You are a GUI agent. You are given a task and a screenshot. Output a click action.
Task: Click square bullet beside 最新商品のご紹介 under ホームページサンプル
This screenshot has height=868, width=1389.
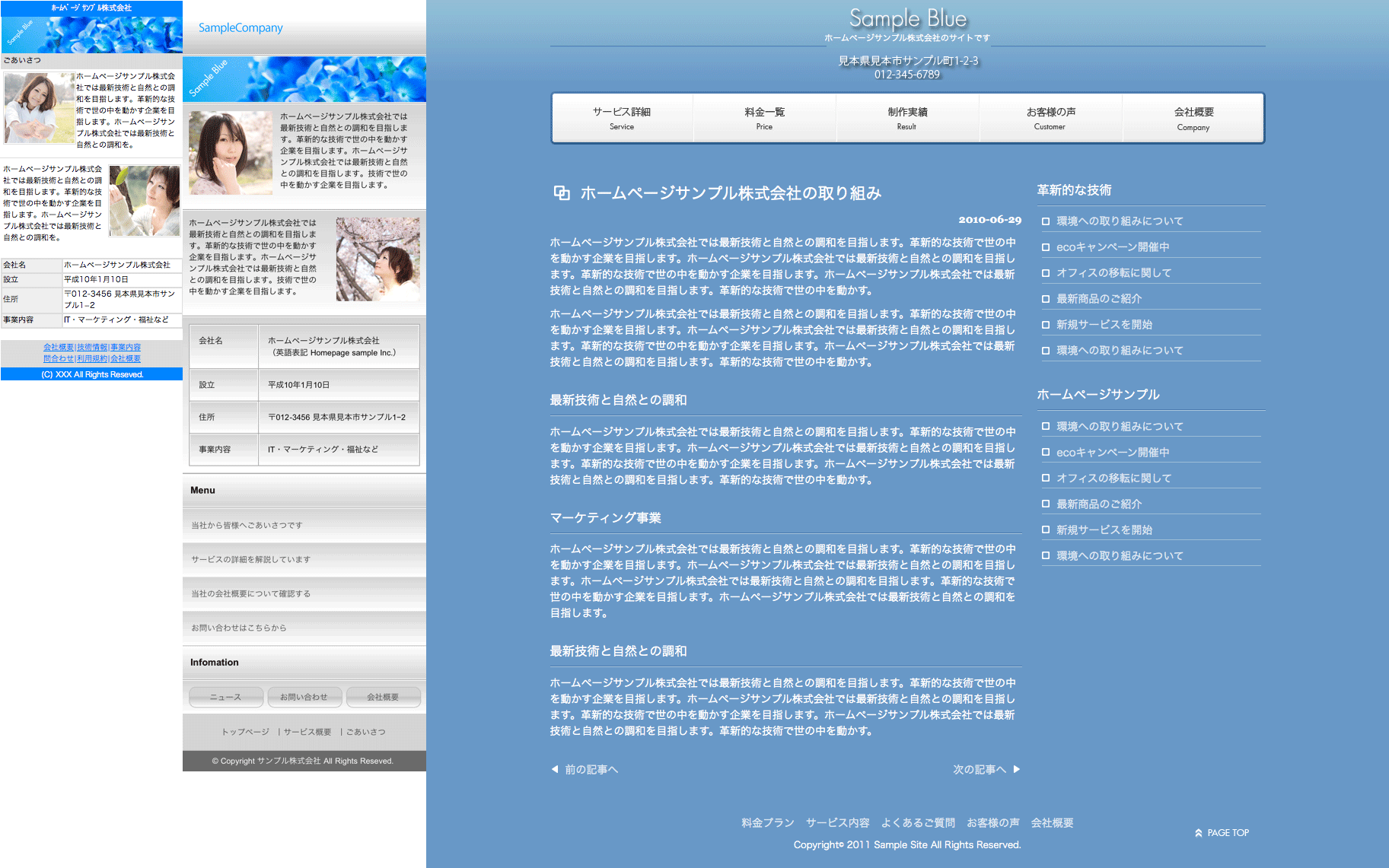[x=1046, y=504]
